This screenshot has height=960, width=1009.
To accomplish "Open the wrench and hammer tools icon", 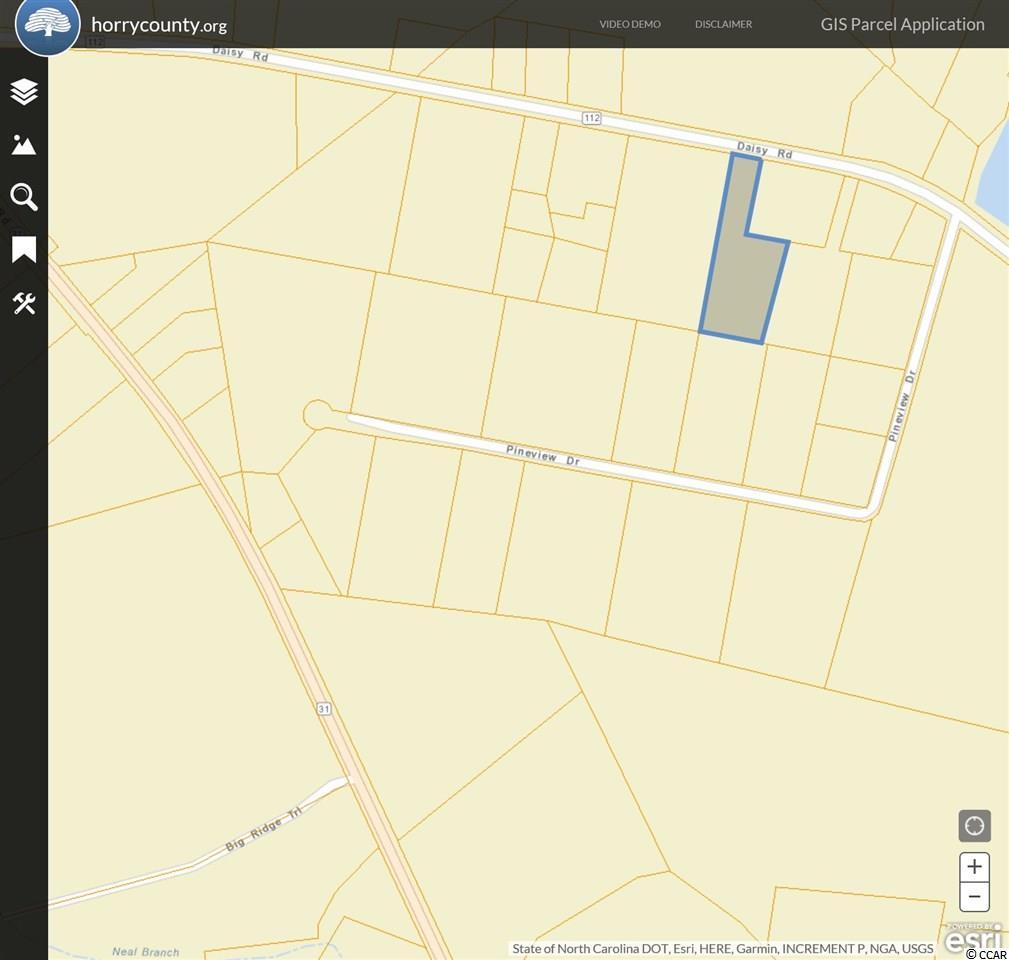I will tap(24, 303).
